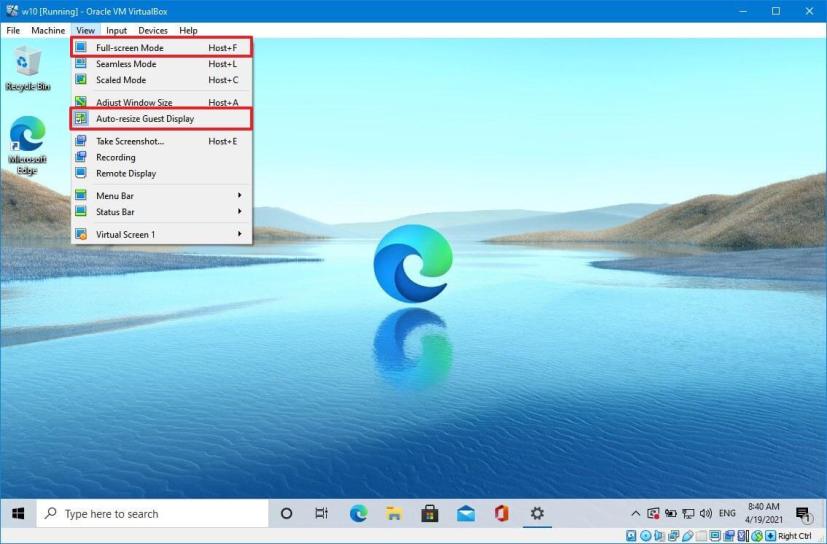Open the Input menu

(x=116, y=31)
